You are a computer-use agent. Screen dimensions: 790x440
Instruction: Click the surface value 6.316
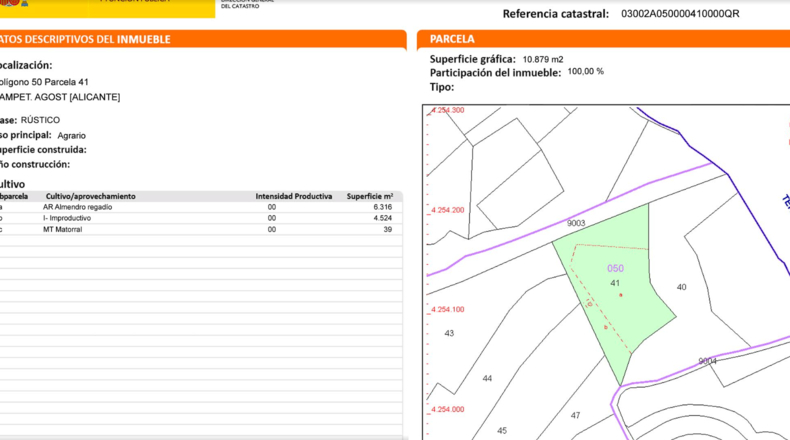click(383, 207)
